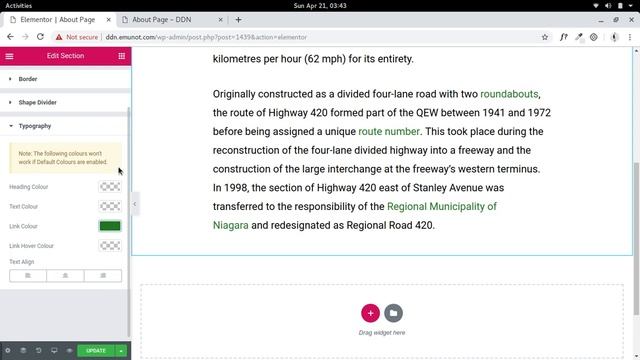Click the green UPDATE button

[x=96, y=351]
